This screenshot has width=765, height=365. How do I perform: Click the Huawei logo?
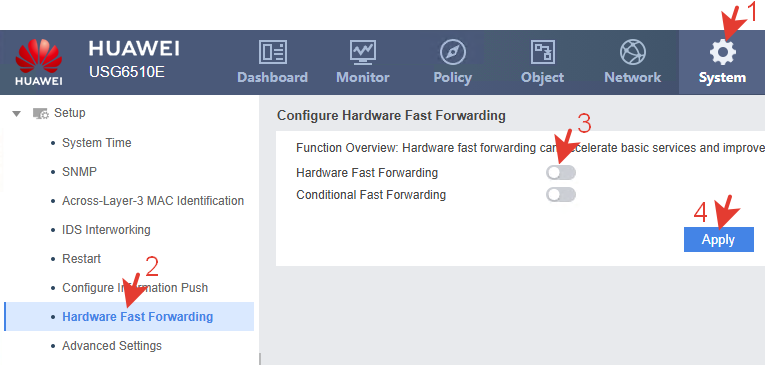[39, 62]
